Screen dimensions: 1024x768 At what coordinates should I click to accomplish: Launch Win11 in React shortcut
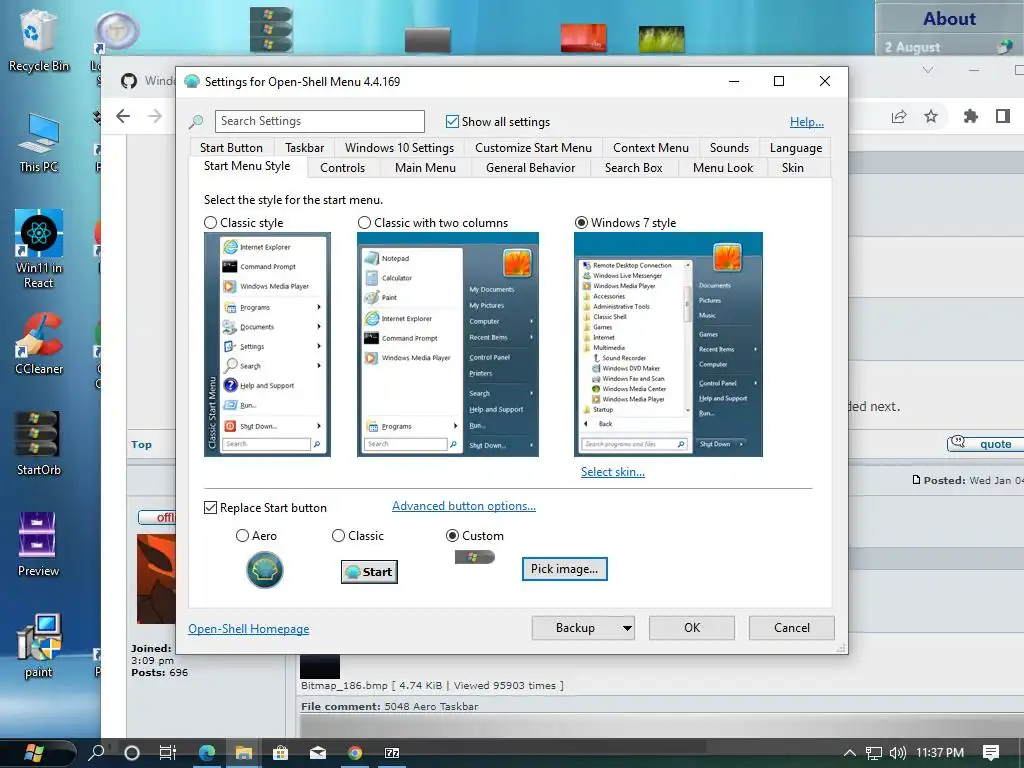click(x=38, y=248)
